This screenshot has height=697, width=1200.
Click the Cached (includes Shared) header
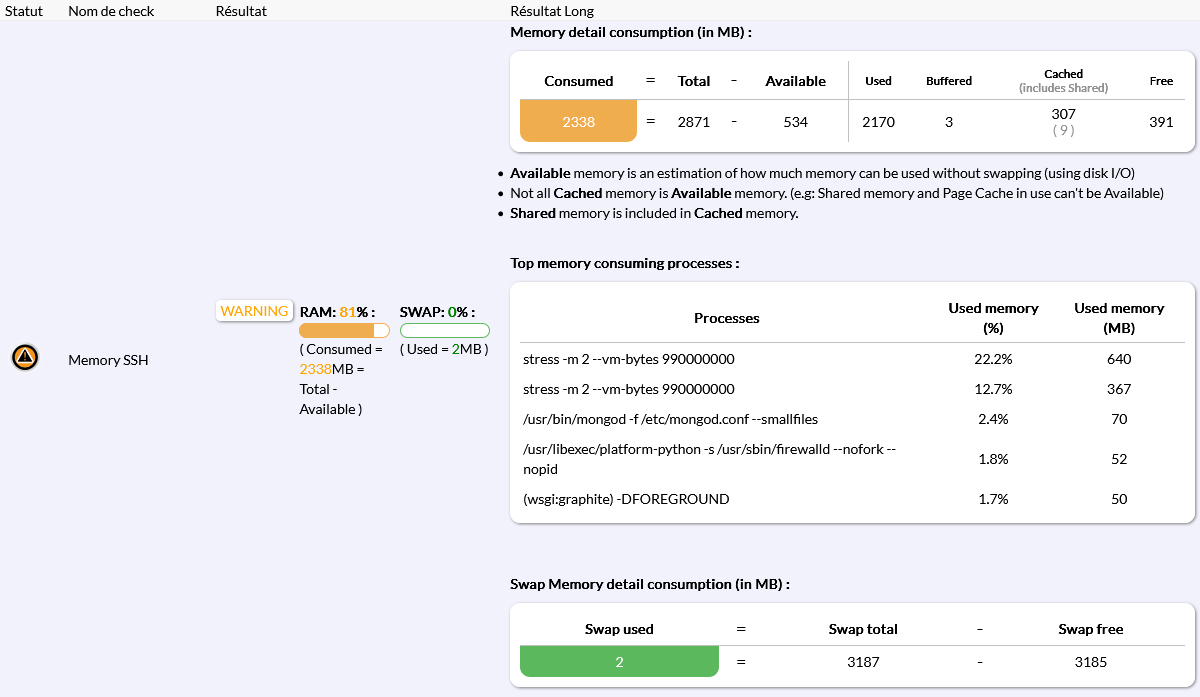[x=1063, y=80]
